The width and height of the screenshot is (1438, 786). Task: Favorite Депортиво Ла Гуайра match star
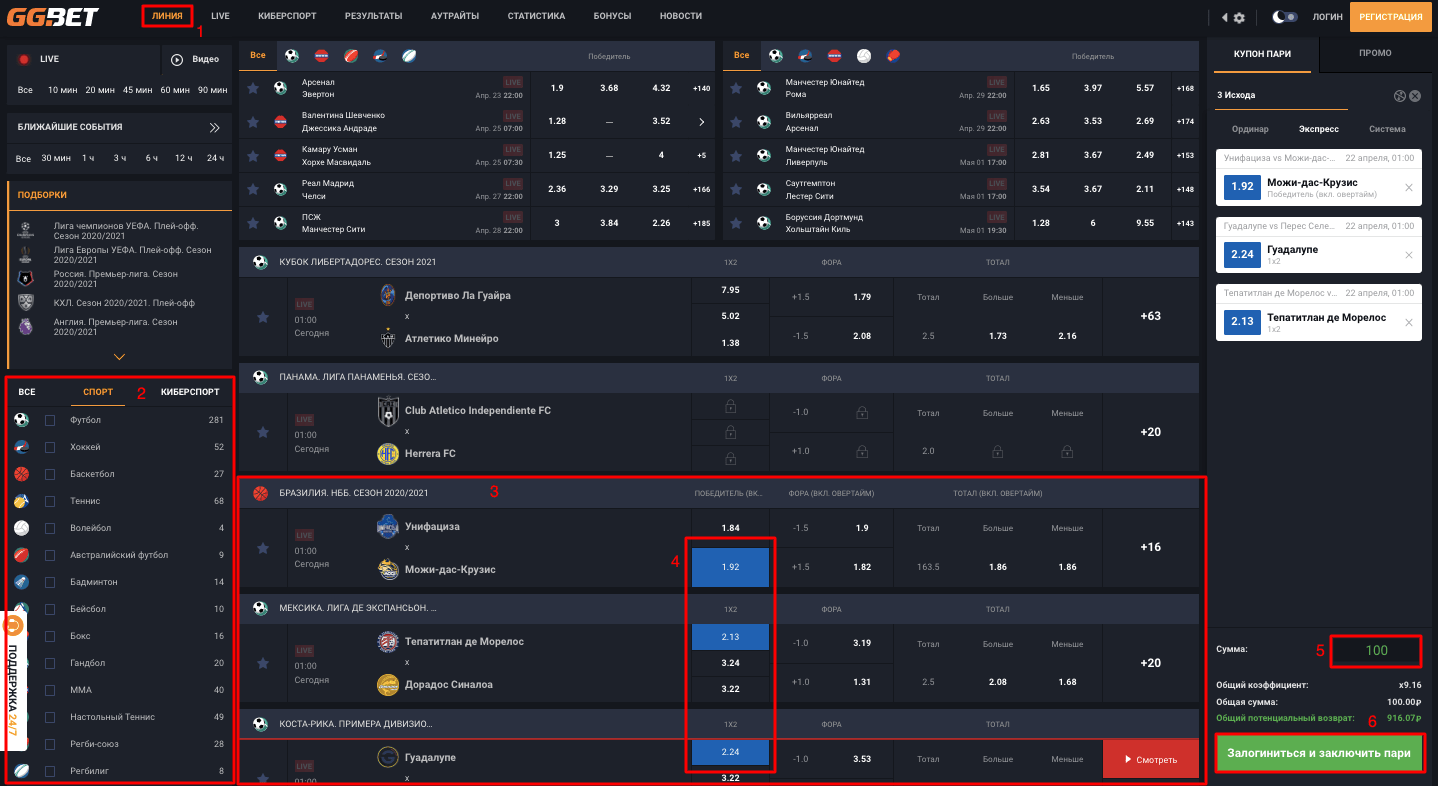point(263,317)
